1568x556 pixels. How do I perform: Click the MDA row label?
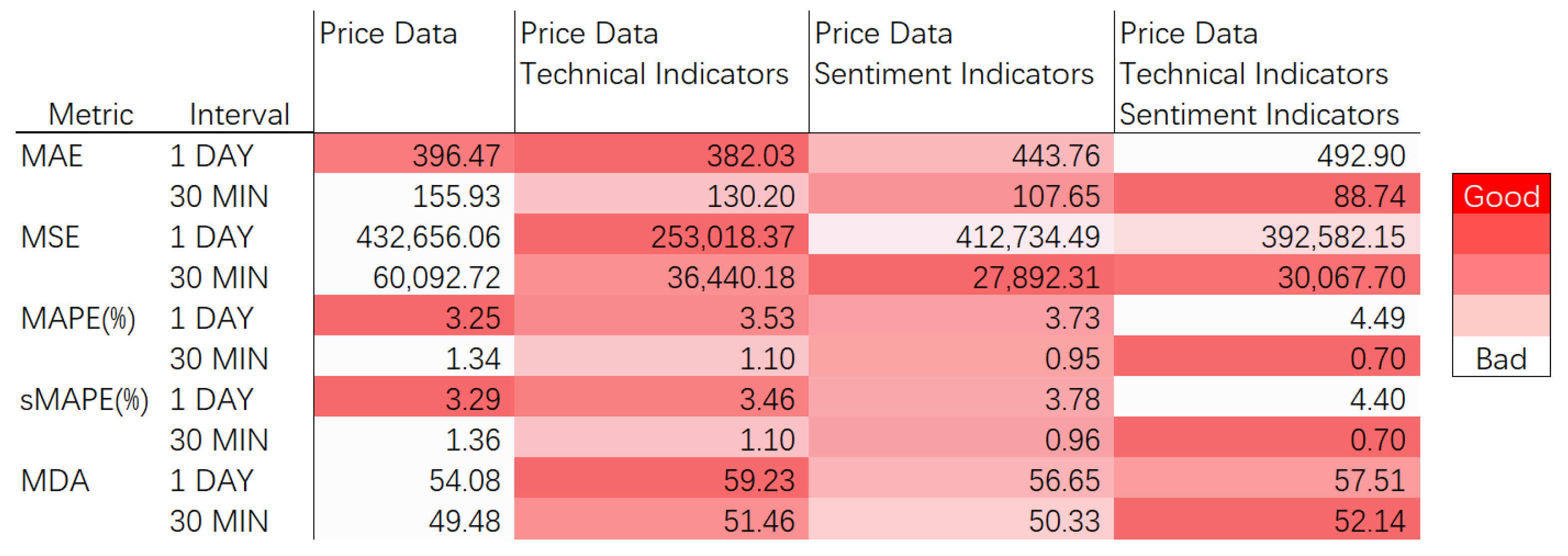click(x=55, y=481)
